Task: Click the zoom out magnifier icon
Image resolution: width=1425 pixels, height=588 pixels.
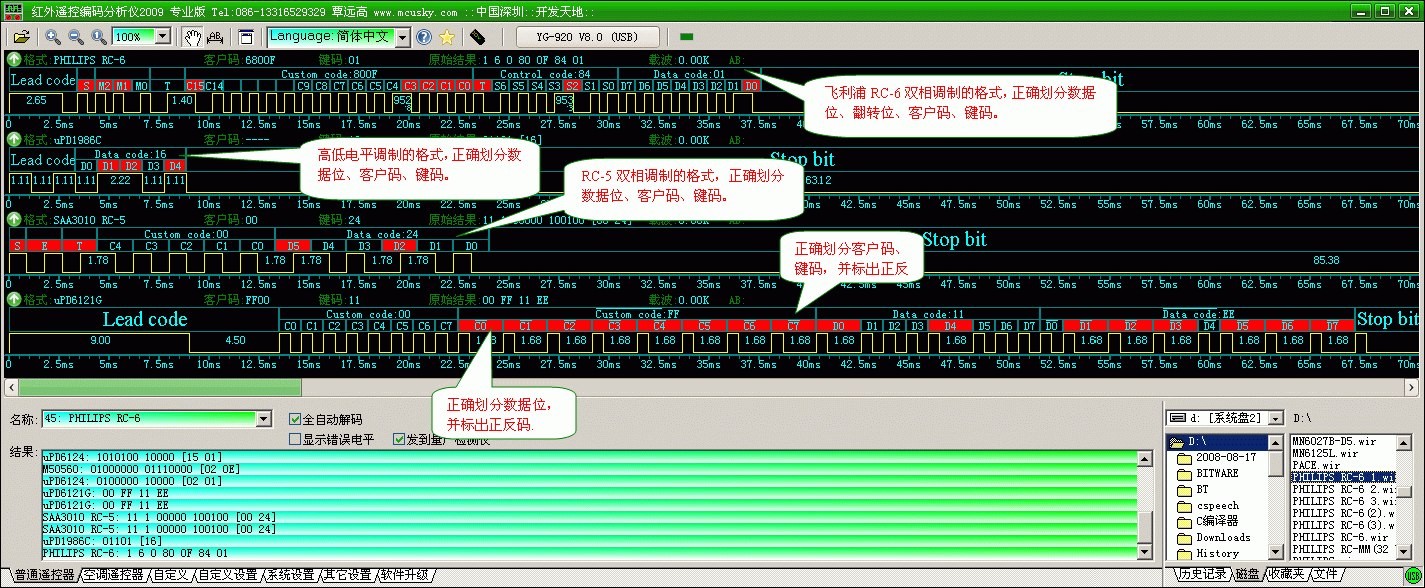Action: pyautogui.click(x=75, y=37)
